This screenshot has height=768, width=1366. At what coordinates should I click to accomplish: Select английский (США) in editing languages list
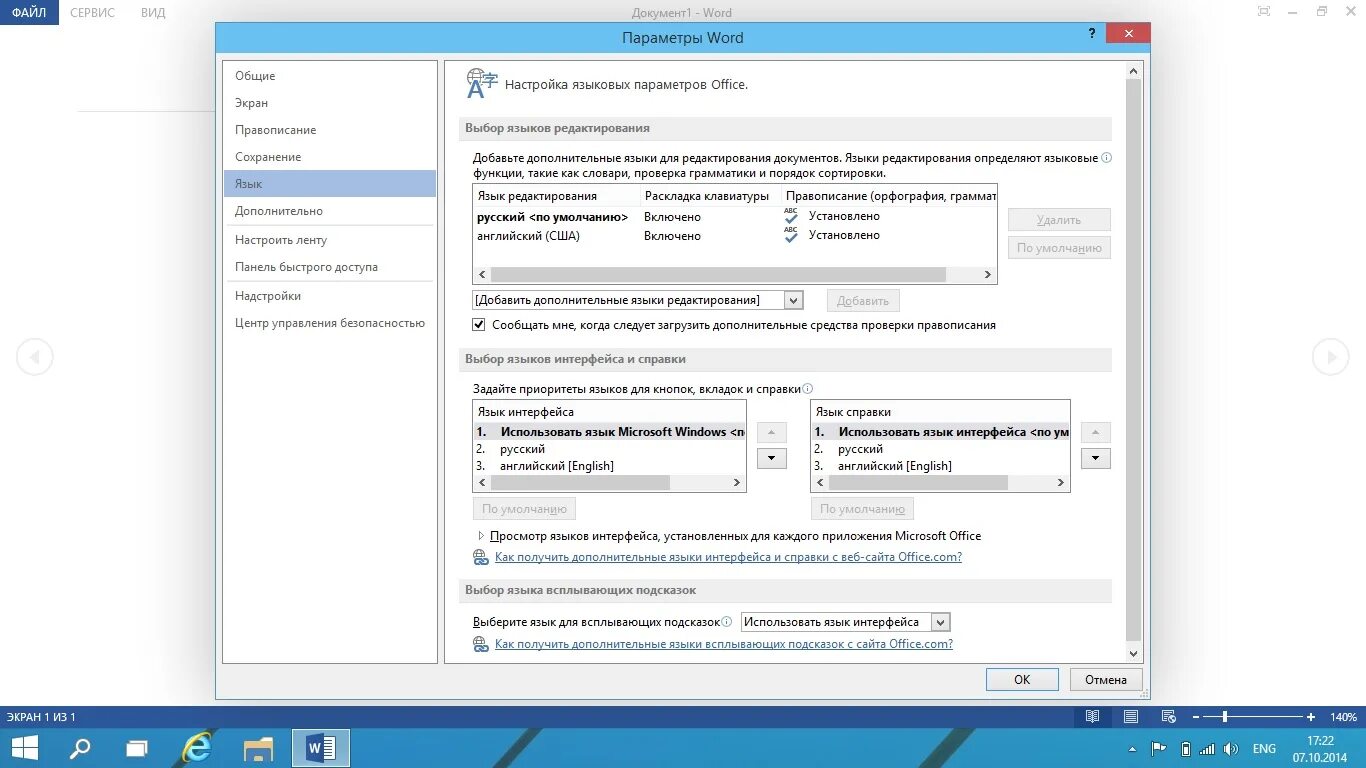coord(528,236)
